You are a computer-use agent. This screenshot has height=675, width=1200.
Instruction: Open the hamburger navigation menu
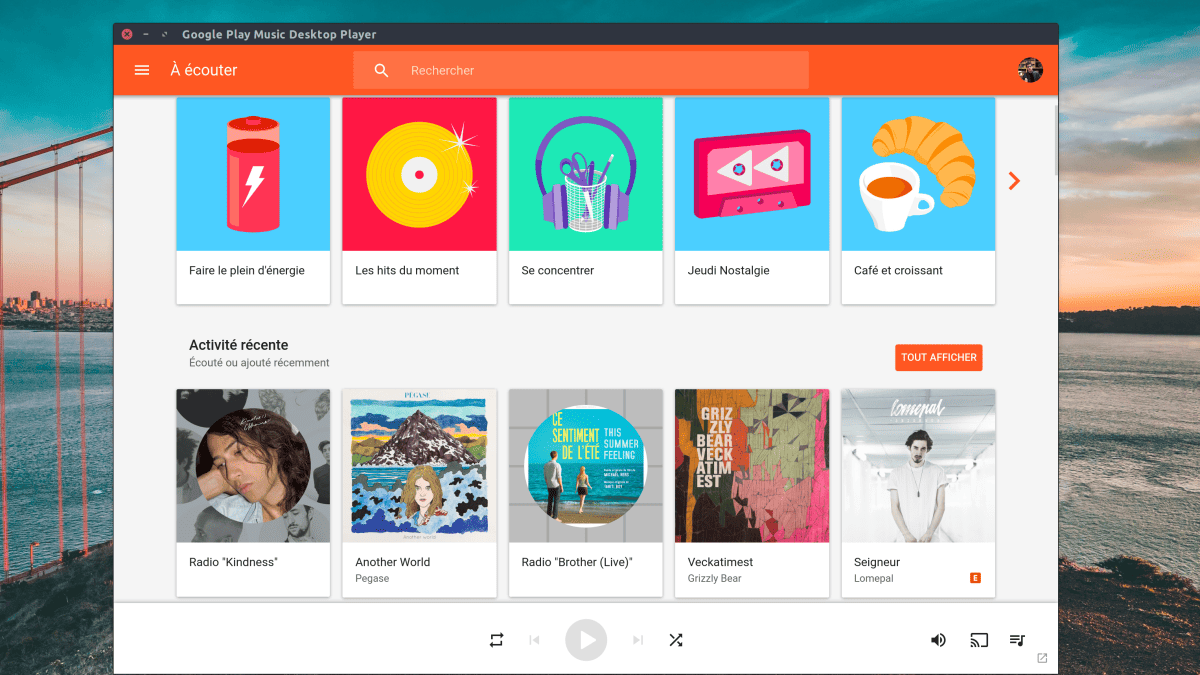click(x=142, y=70)
